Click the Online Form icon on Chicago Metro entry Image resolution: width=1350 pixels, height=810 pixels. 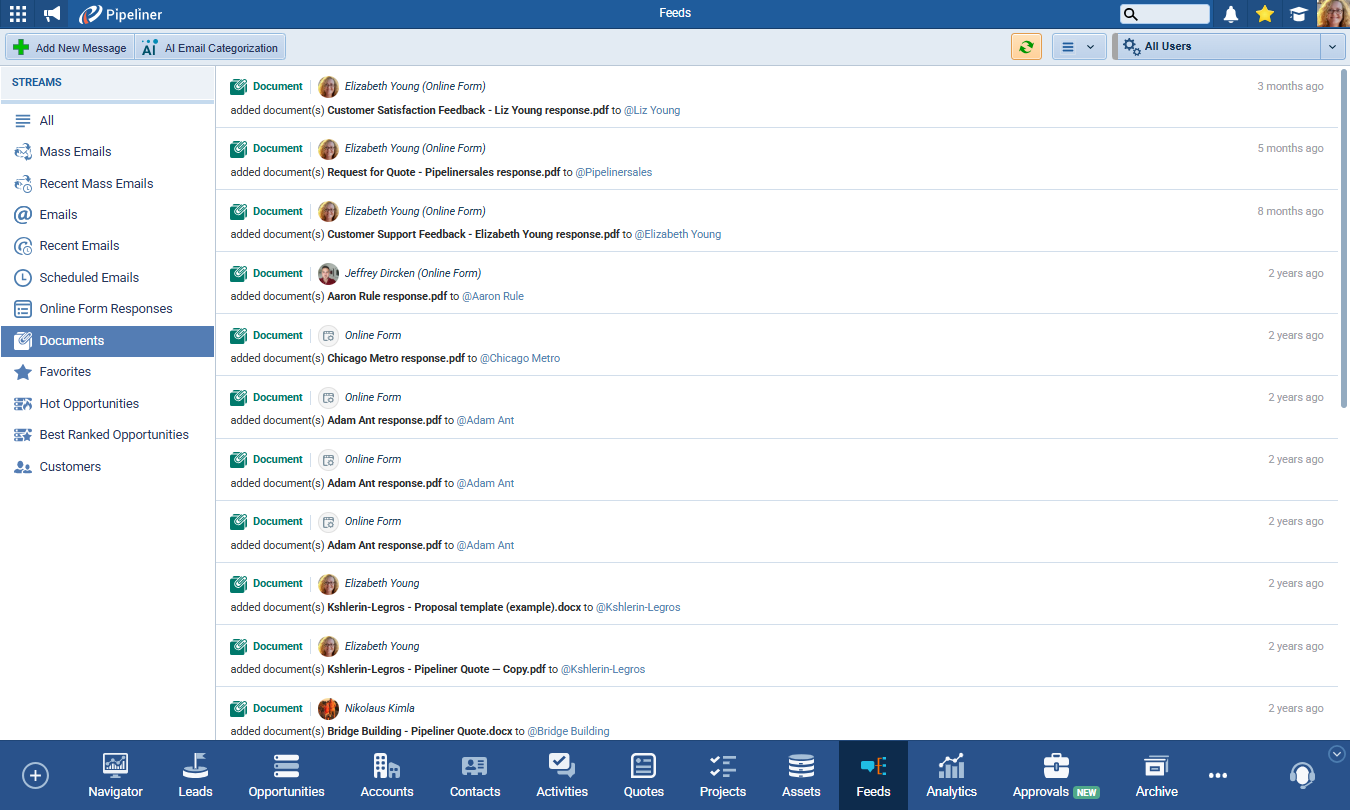click(x=328, y=336)
